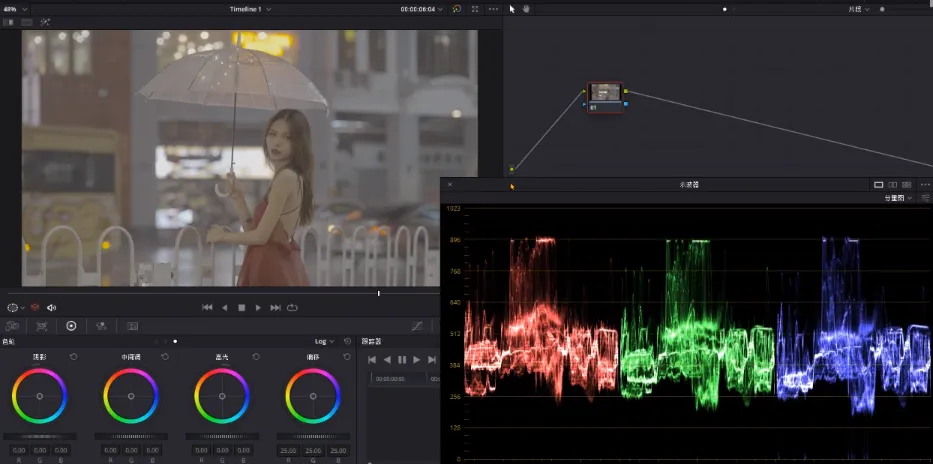This screenshot has width=933, height=464.
Task: Toggle the bypass color grades icon
Action: click(456, 8)
